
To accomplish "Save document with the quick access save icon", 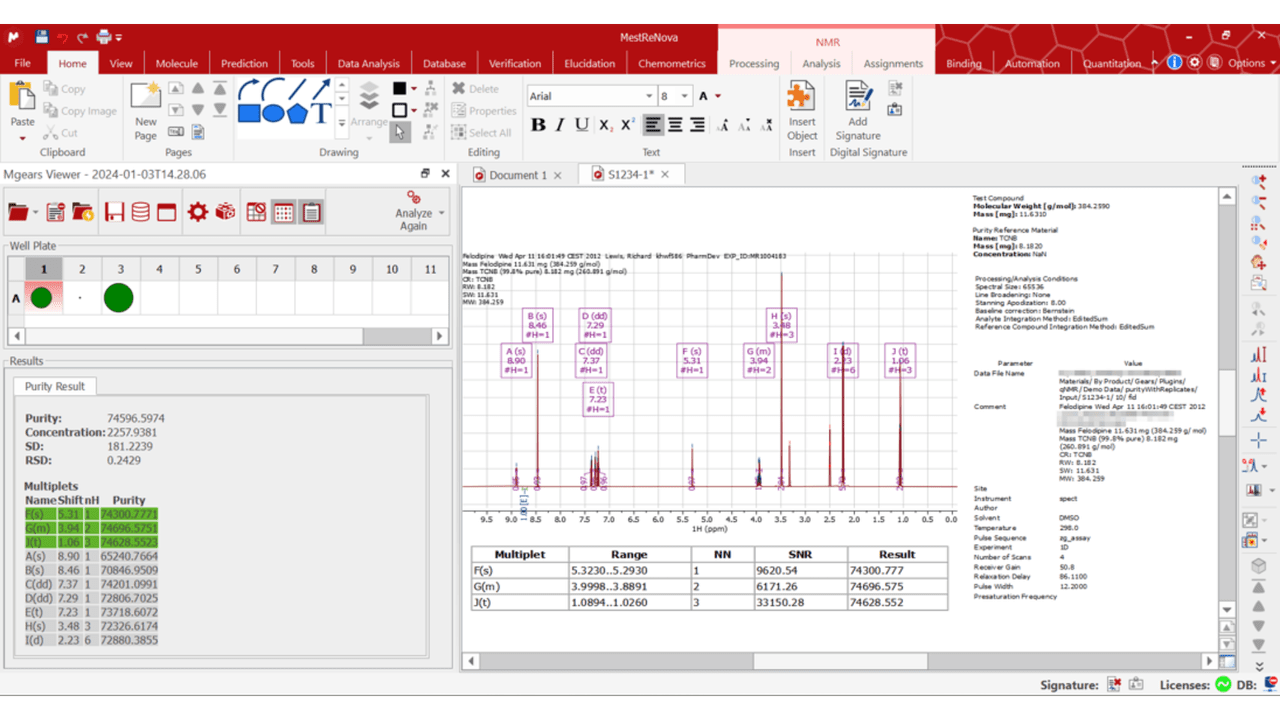I will (42, 37).
